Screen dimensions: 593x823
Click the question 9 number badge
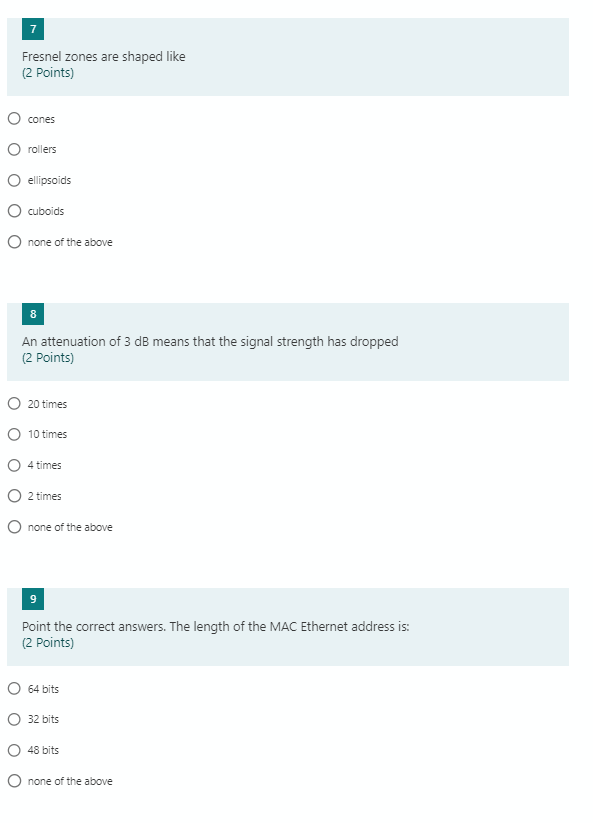[x=35, y=598]
